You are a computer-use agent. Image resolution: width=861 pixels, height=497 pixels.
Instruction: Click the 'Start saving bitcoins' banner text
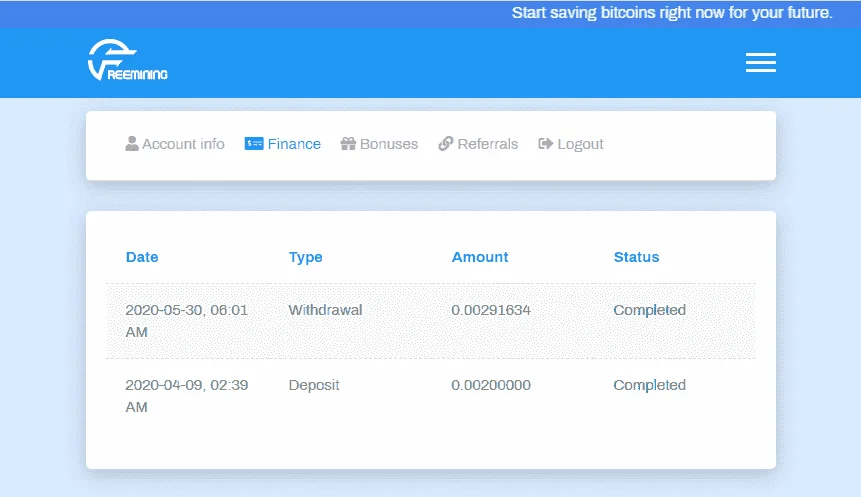(672, 13)
